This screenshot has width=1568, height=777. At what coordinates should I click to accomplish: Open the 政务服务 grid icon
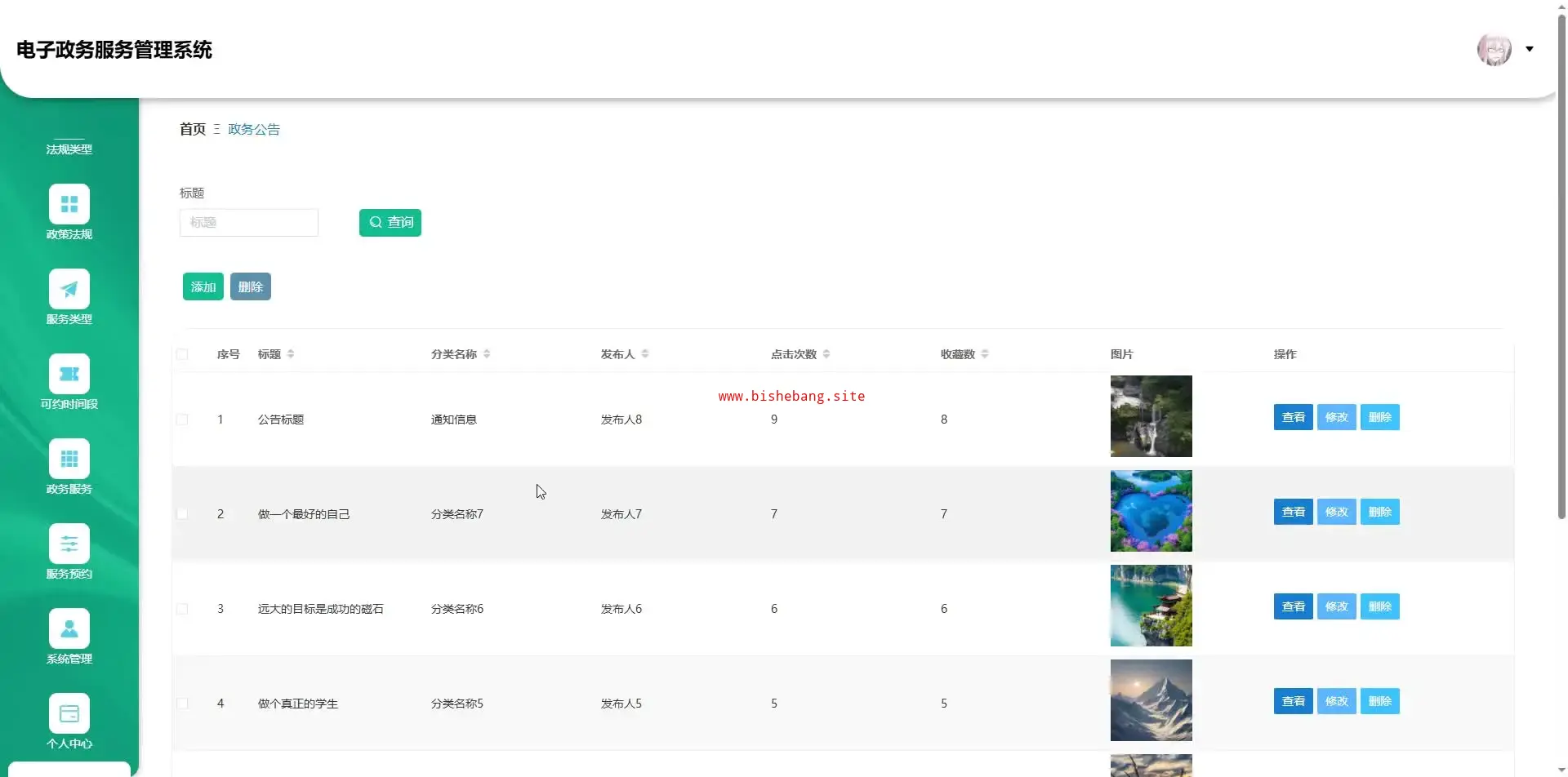click(69, 459)
